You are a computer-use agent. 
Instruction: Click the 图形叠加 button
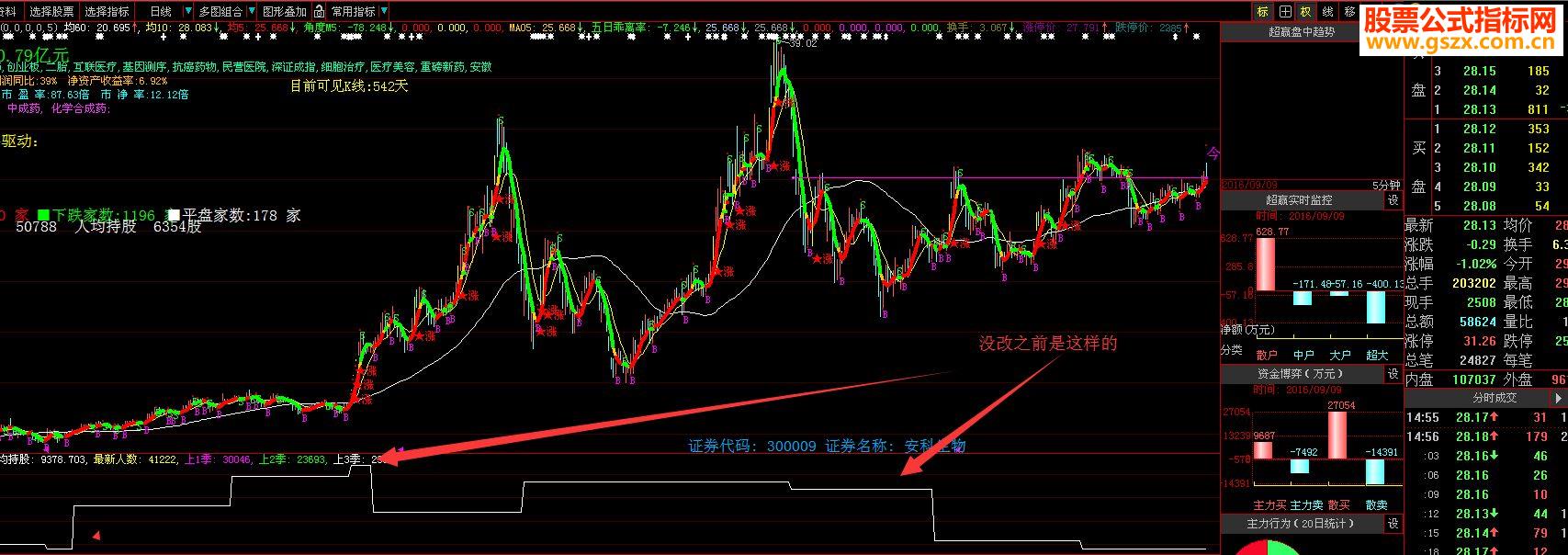(x=284, y=12)
